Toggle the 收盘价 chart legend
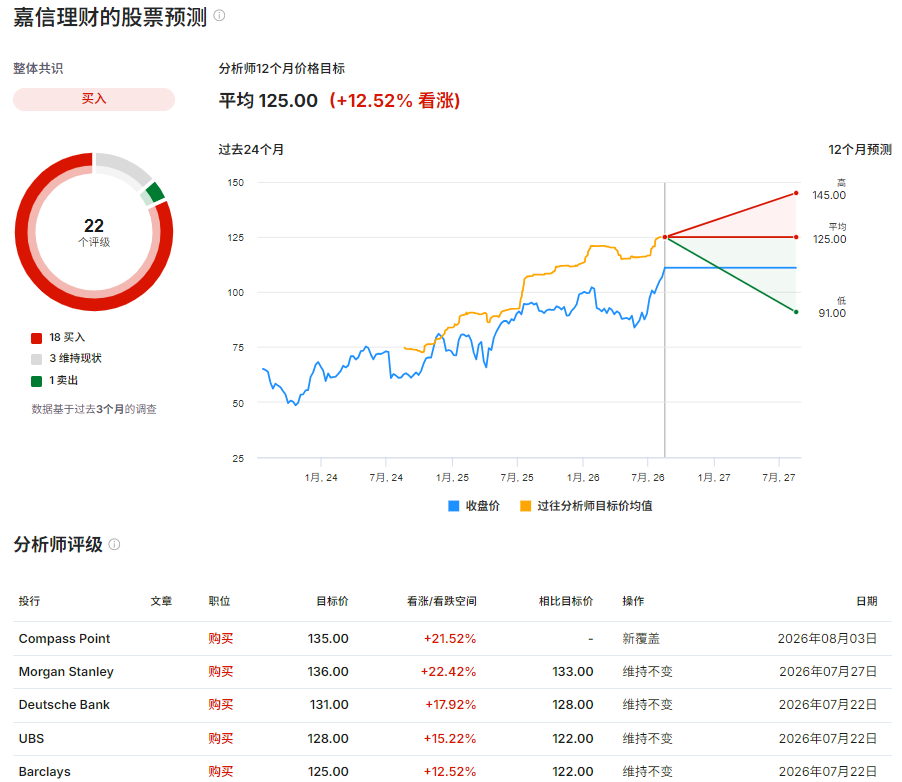 tap(474, 506)
